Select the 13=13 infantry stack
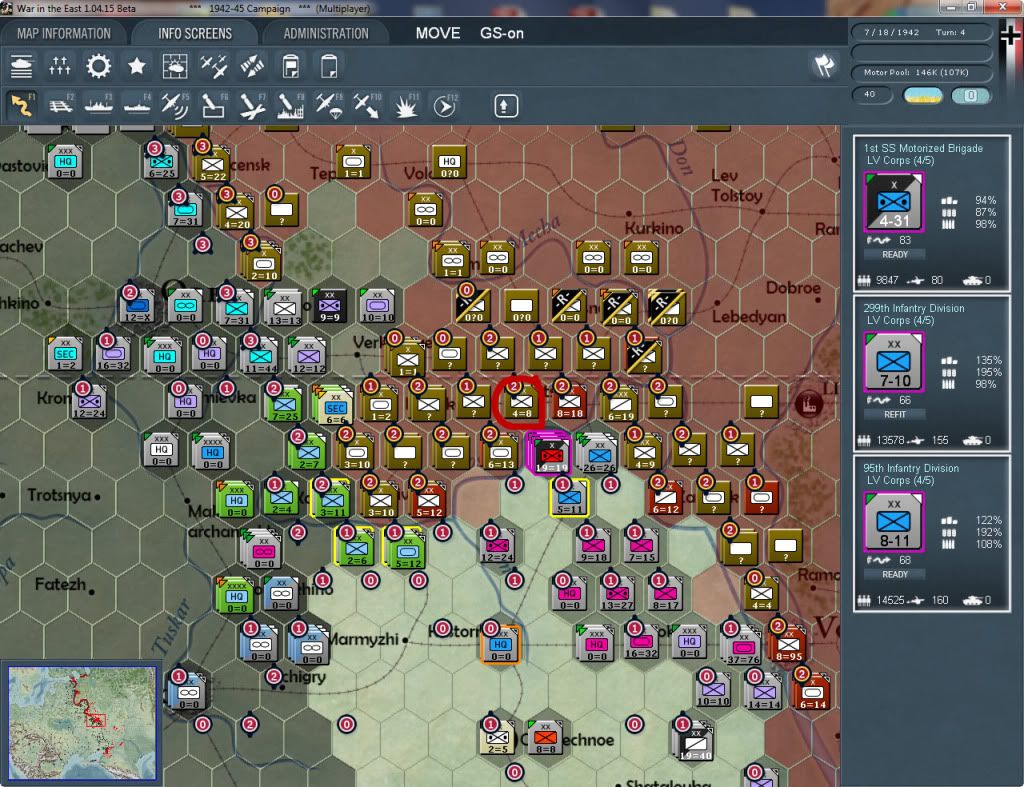Screen dimensions: 1024x787 click(x=284, y=308)
